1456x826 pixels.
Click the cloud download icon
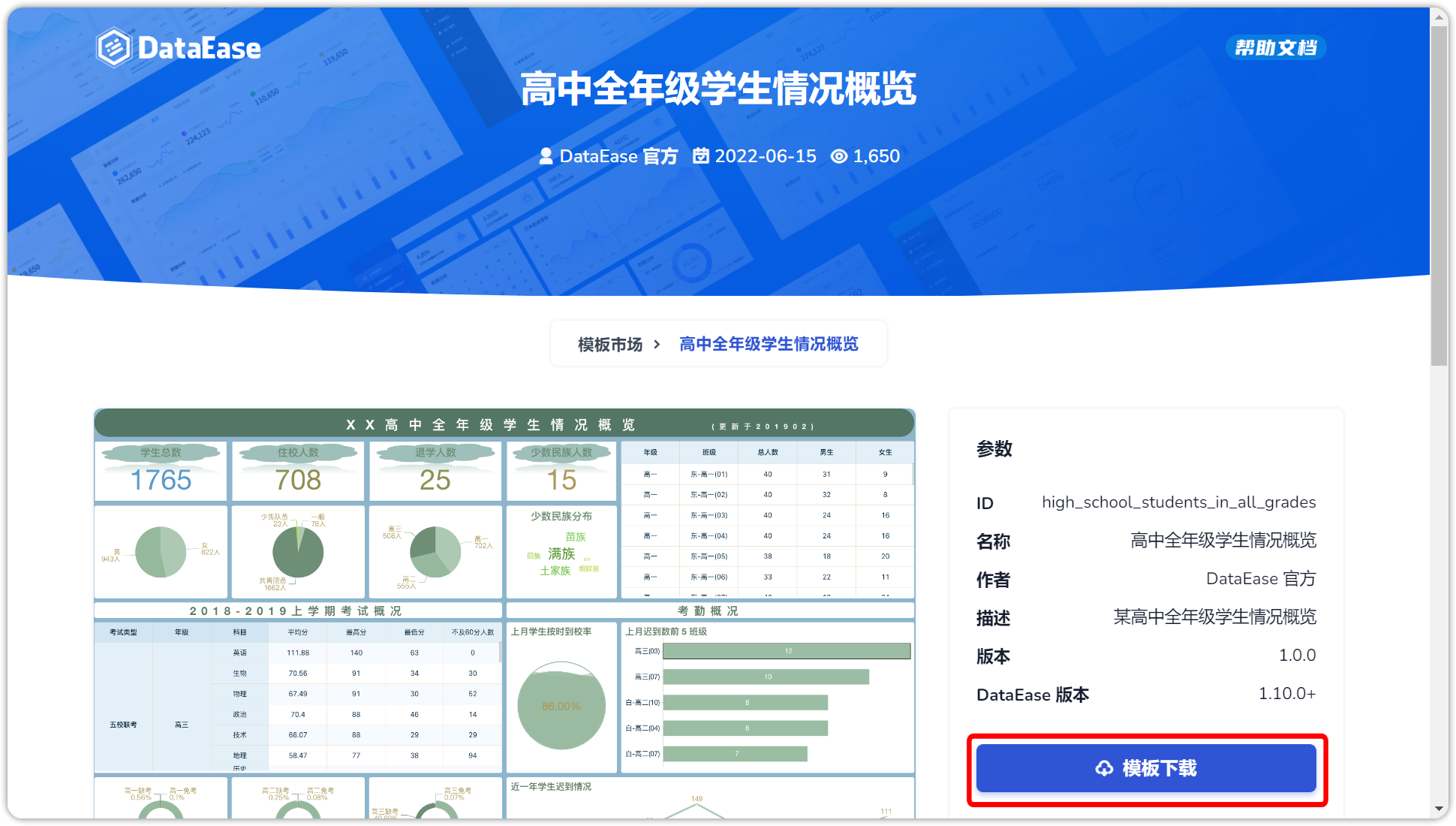1104,768
